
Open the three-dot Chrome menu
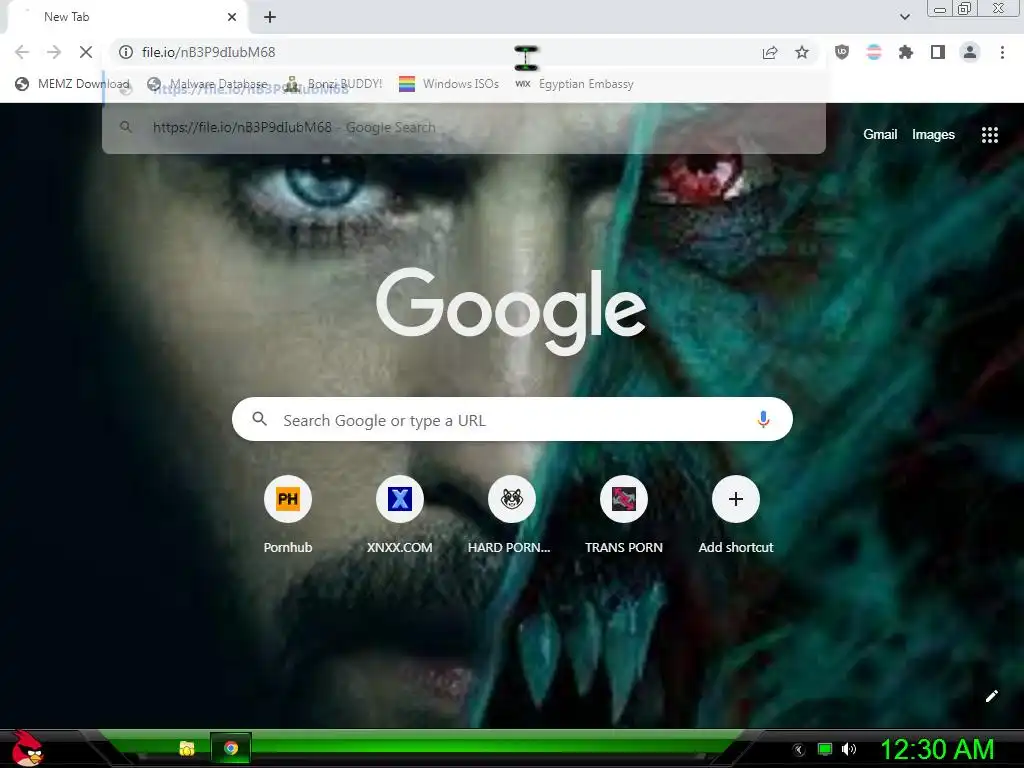coord(1002,52)
